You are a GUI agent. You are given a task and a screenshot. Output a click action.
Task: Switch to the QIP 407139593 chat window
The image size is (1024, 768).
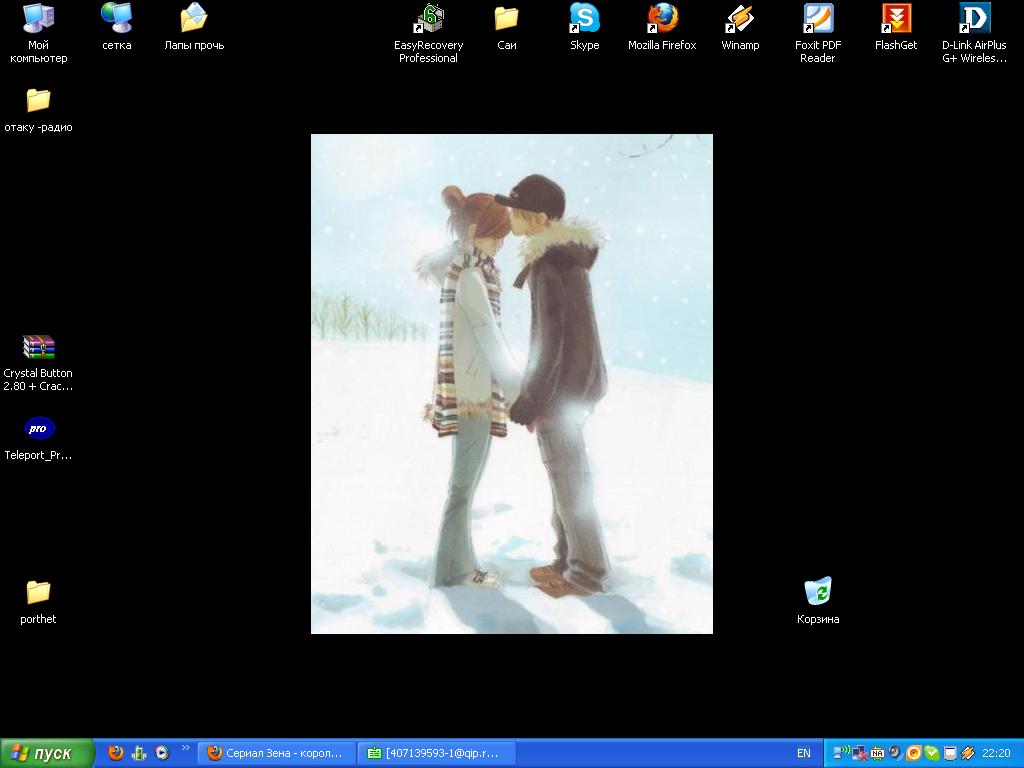tap(437, 753)
